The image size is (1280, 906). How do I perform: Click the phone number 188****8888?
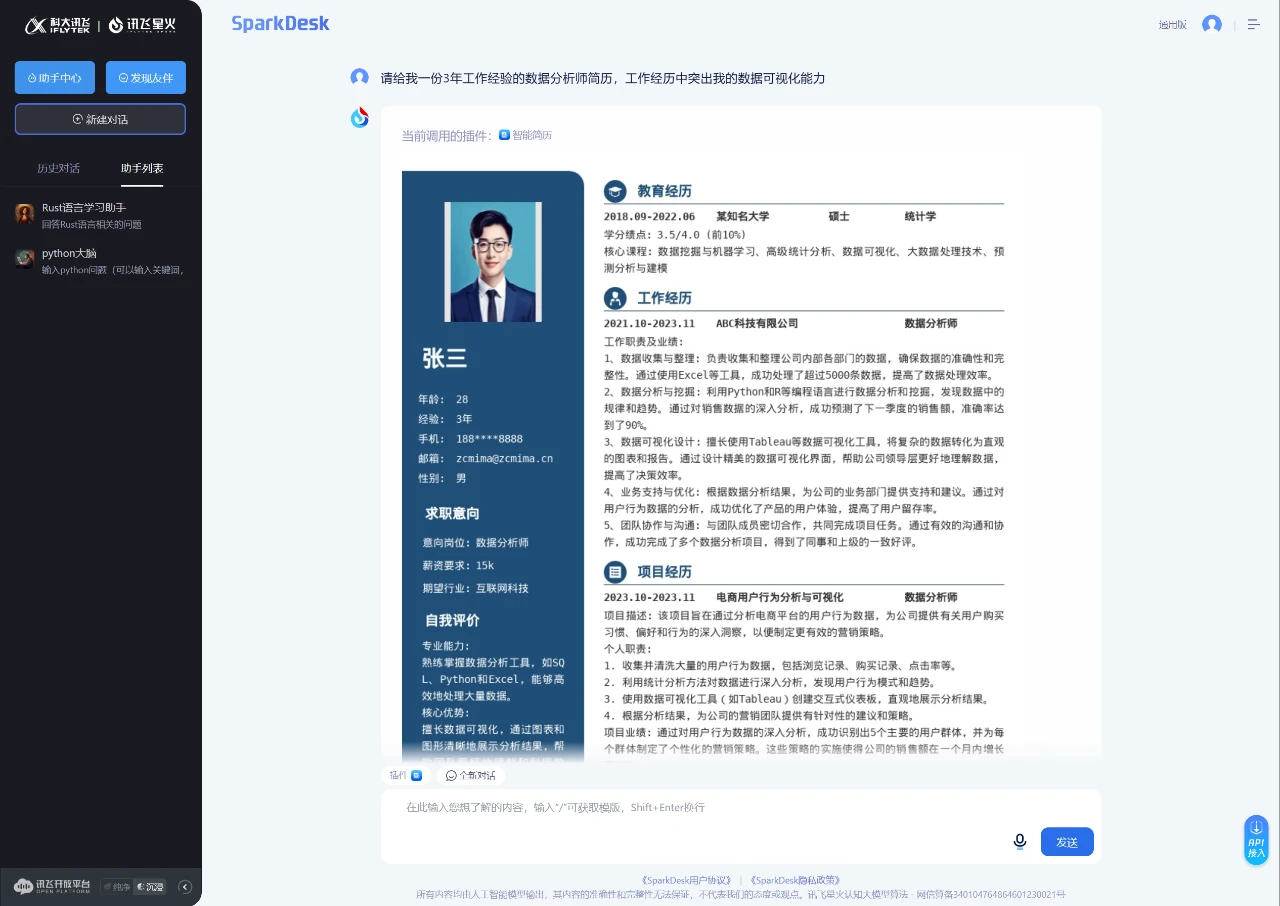tap(489, 438)
